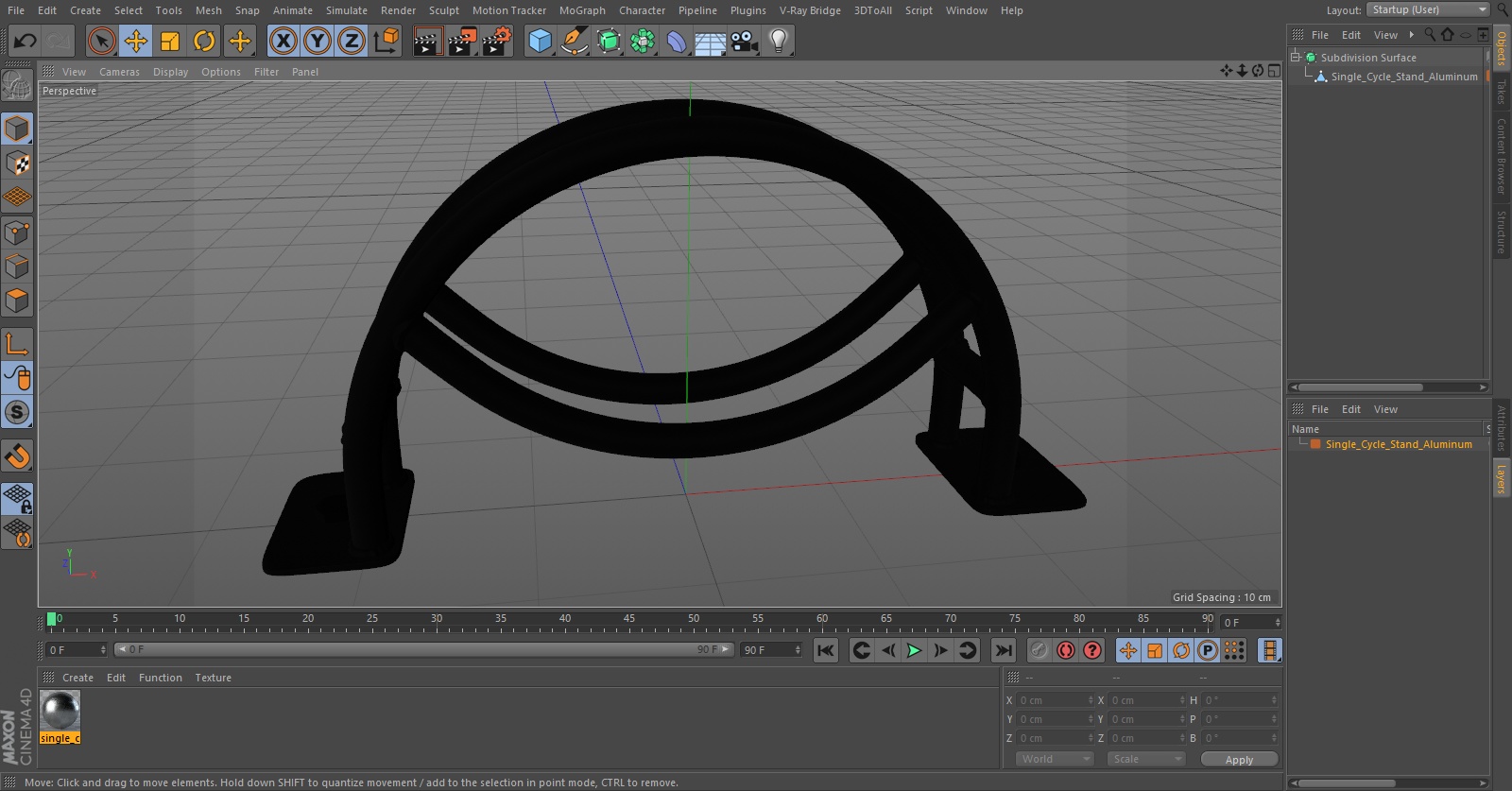The image size is (1512, 791).
Task: Switch to Points mode
Action: point(17,232)
